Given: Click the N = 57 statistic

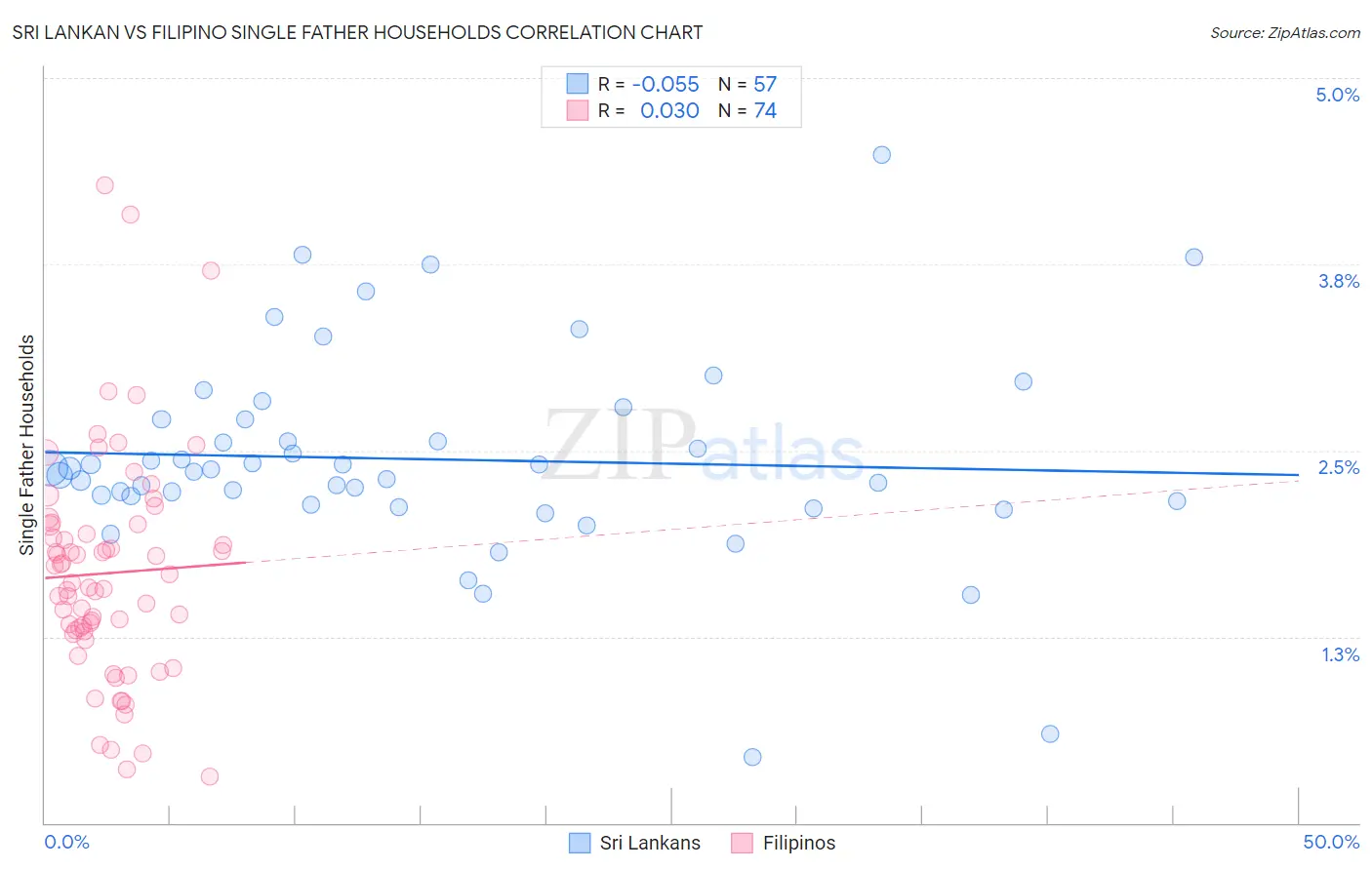Looking at the screenshot, I should (747, 84).
